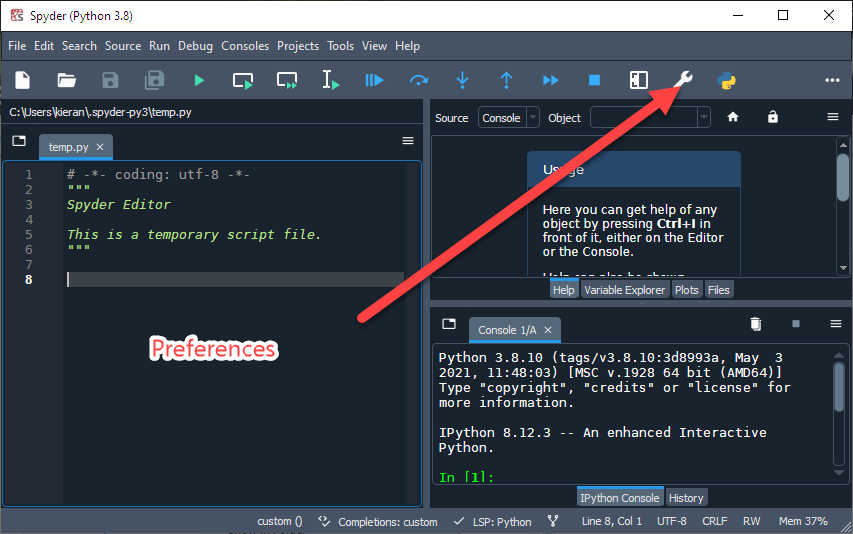The height and width of the screenshot is (534, 853).
Task: Run cell and advance
Action: pos(287,81)
